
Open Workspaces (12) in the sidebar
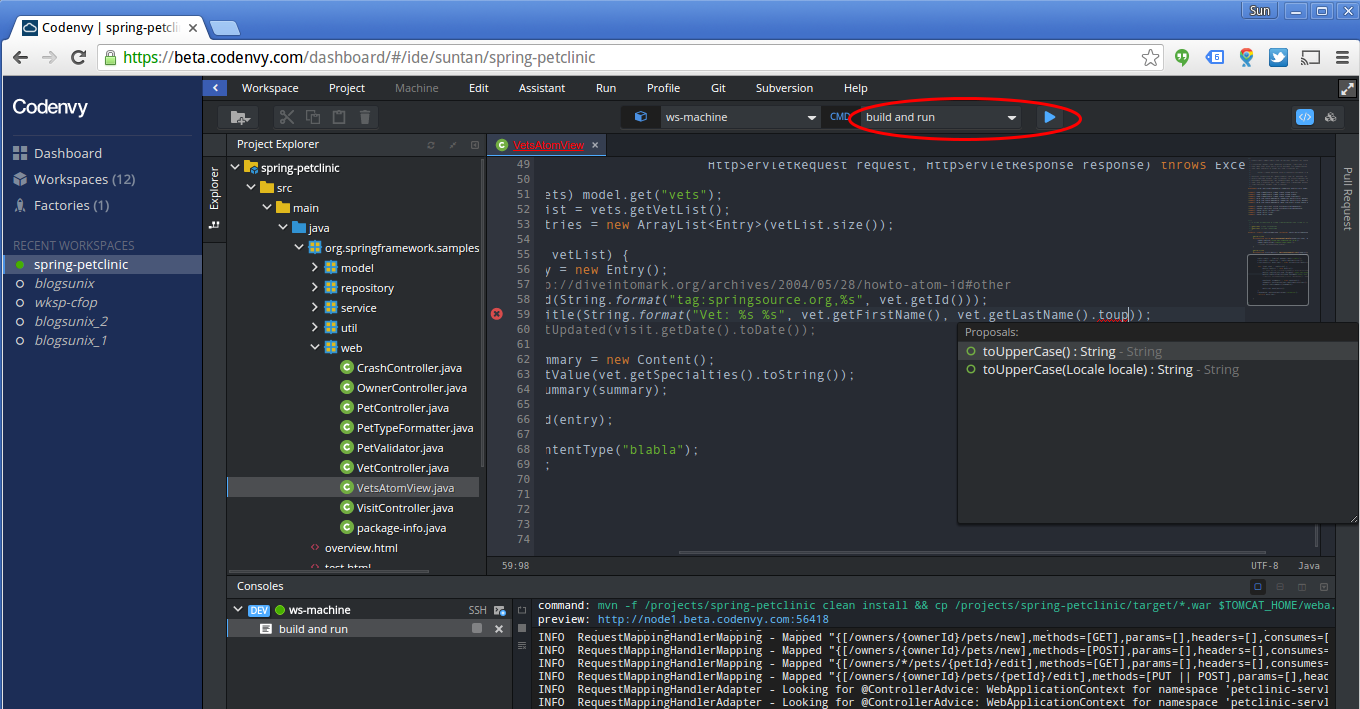click(84, 179)
